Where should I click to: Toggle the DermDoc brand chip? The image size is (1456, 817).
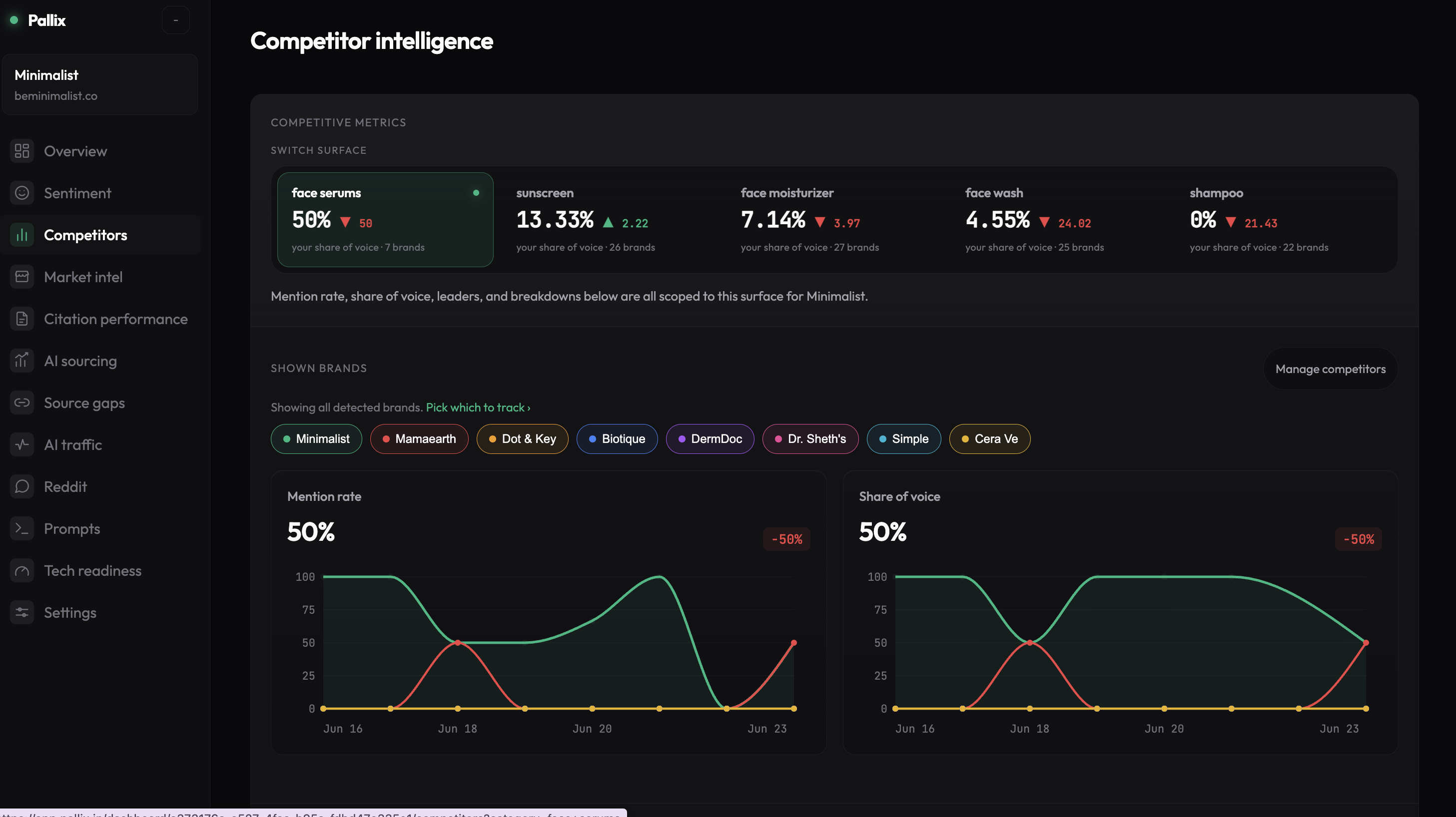click(x=710, y=438)
